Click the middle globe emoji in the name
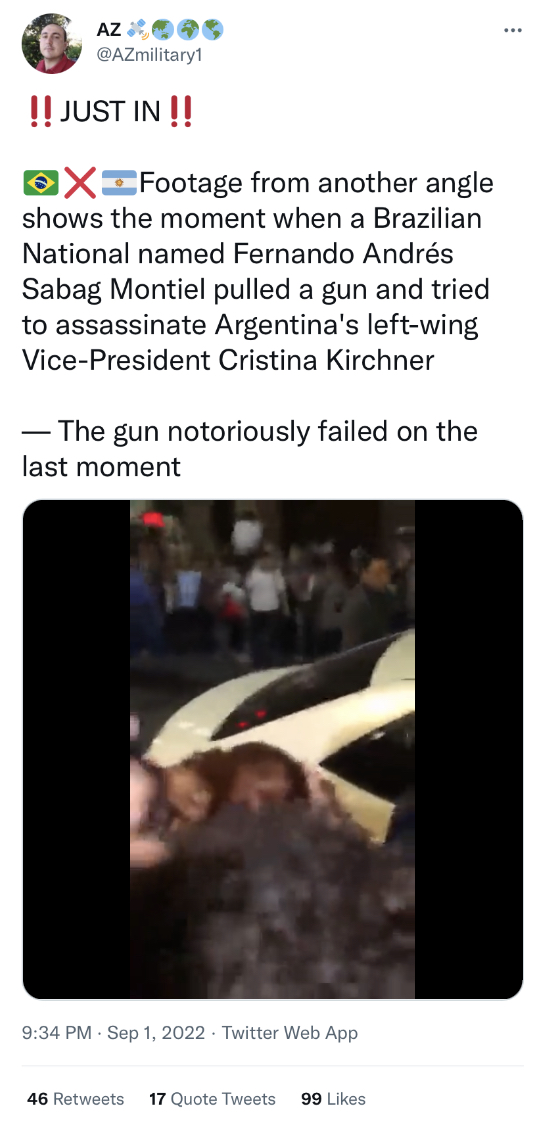The image size is (551, 1129). [188, 30]
